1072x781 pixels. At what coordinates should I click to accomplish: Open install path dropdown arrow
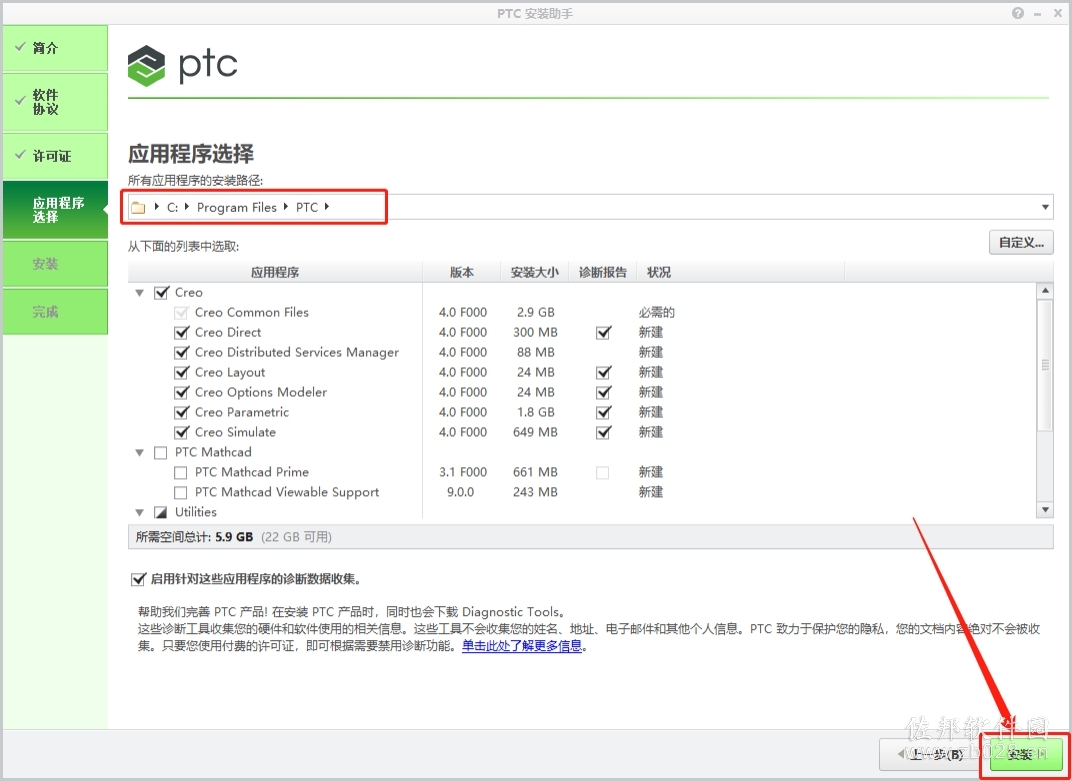(1045, 207)
